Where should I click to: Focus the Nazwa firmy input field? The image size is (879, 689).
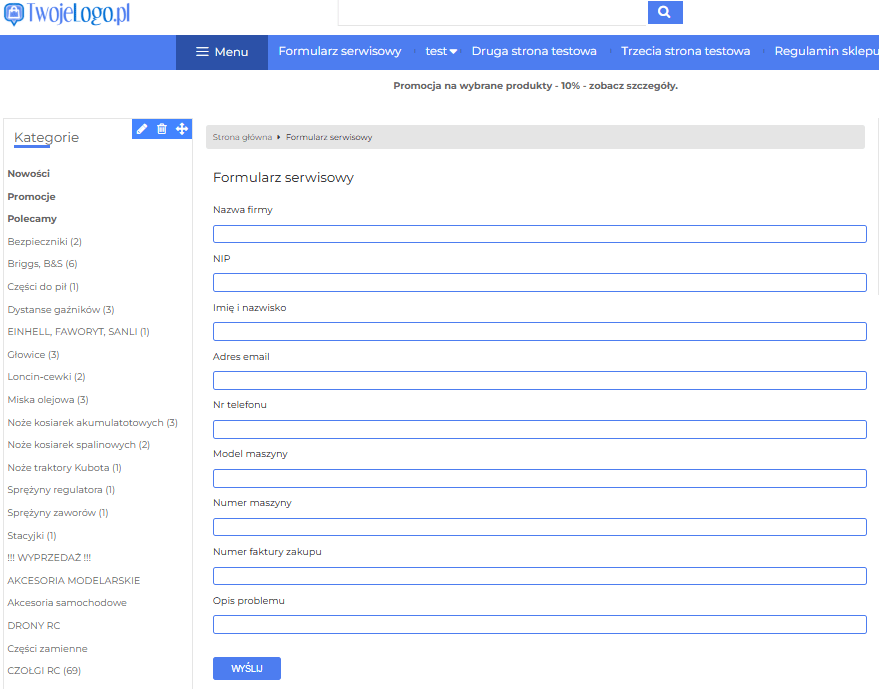[x=539, y=234]
